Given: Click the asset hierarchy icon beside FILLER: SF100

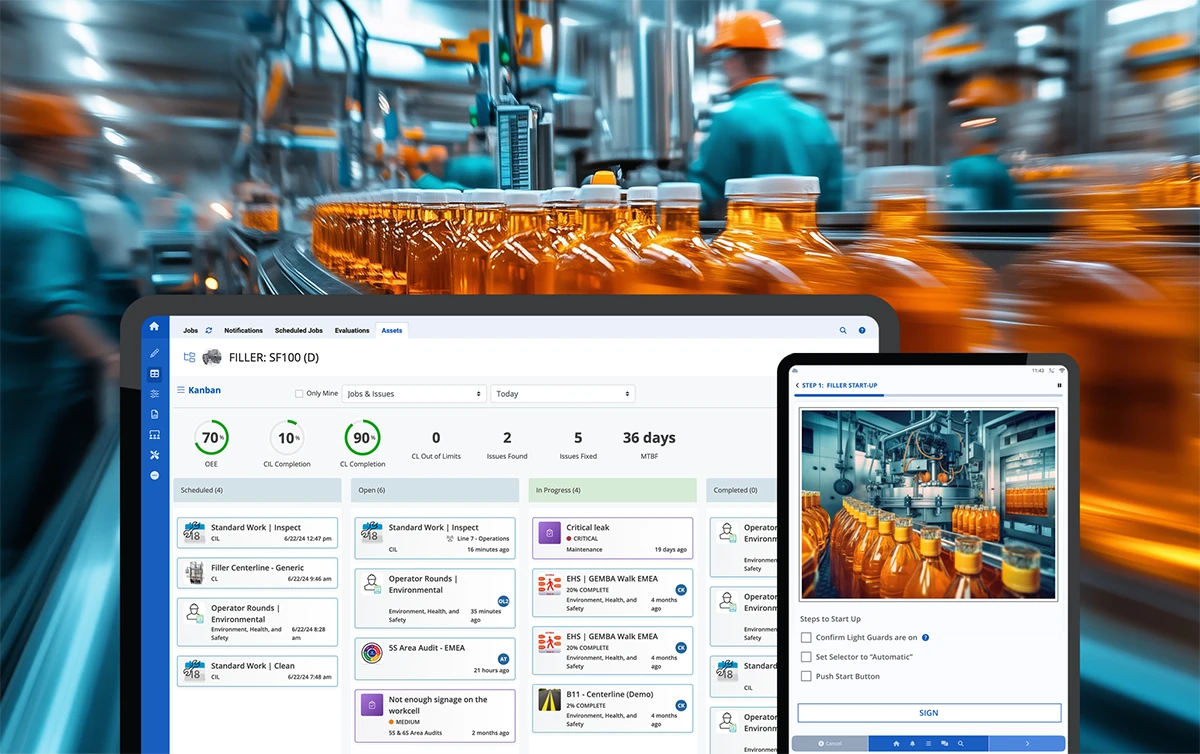Looking at the screenshot, I should click(189, 357).
